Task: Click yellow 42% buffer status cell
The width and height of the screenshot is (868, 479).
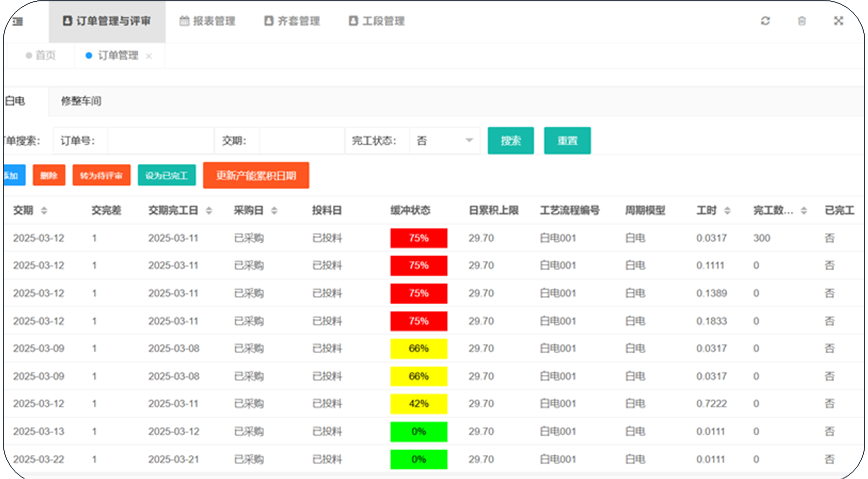Action: [418, 404]
